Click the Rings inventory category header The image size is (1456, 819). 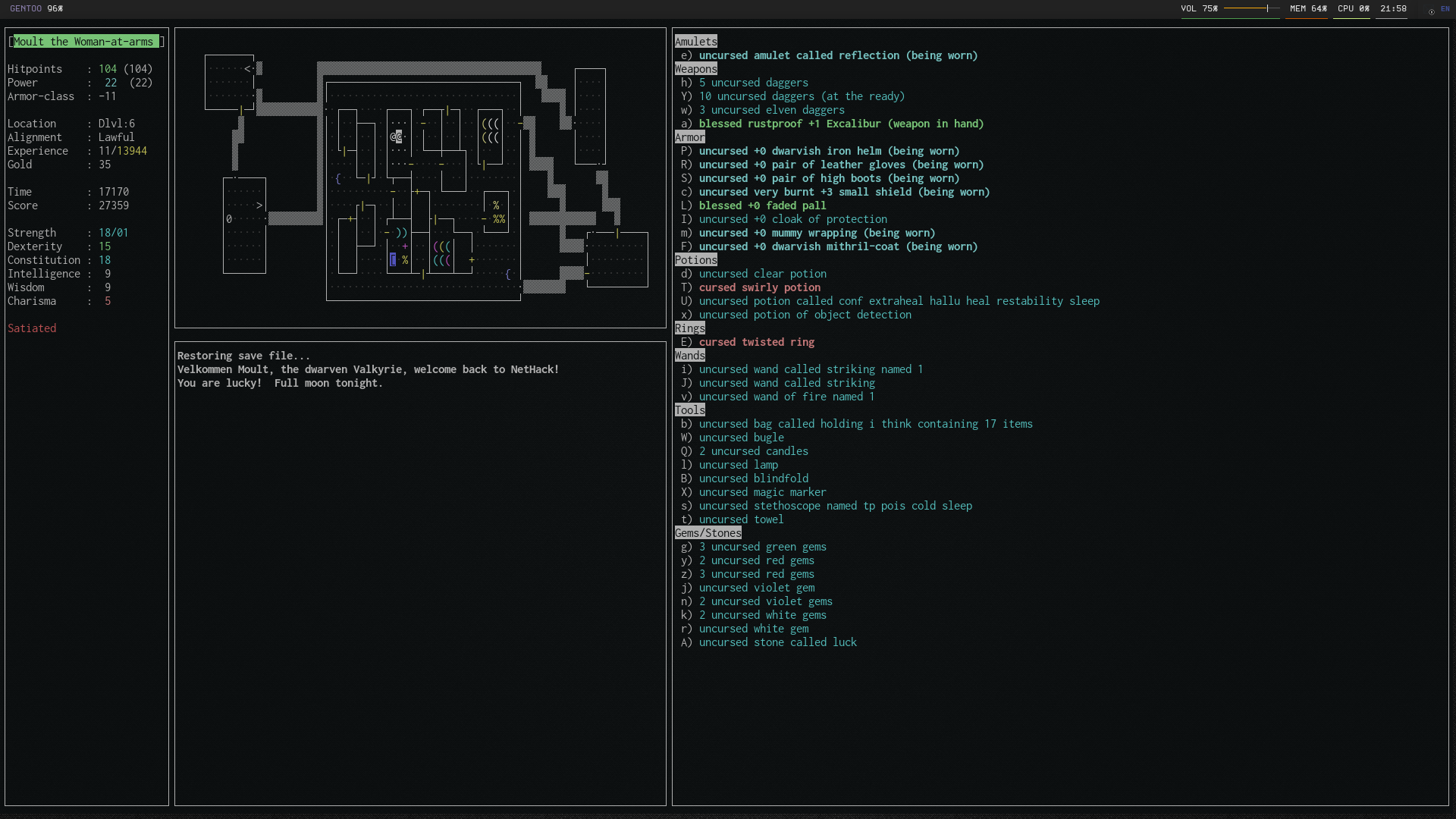point(690,328)
